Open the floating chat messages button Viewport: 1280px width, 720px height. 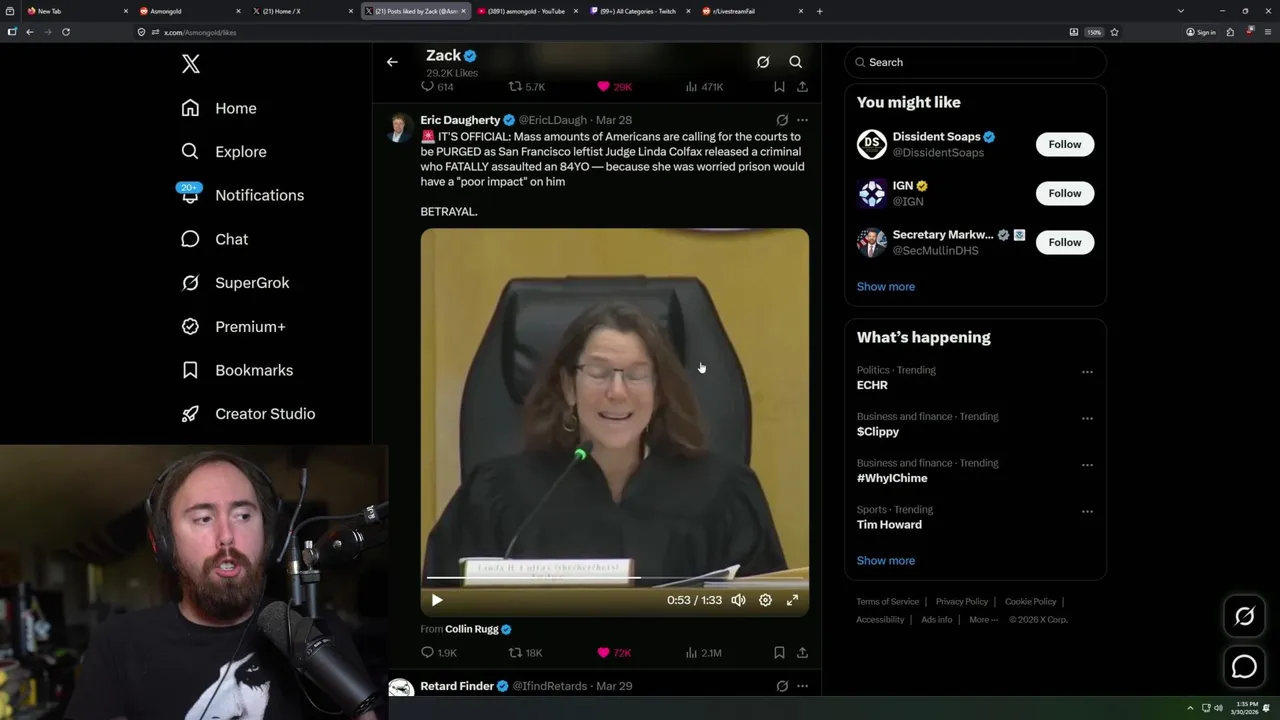[x=1245, y=666]
